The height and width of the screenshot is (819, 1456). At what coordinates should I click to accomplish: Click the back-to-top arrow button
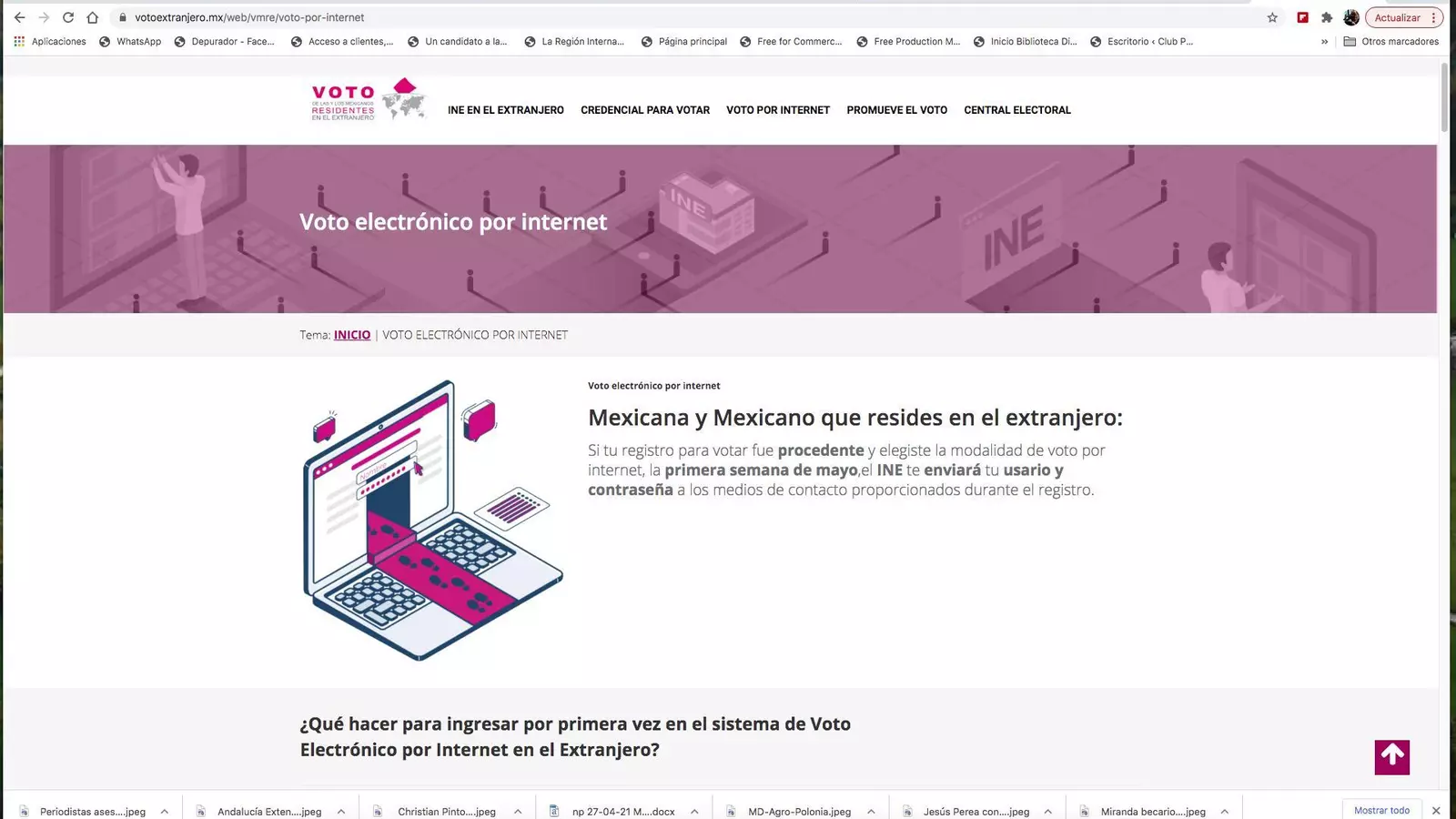coord(1391,757)
